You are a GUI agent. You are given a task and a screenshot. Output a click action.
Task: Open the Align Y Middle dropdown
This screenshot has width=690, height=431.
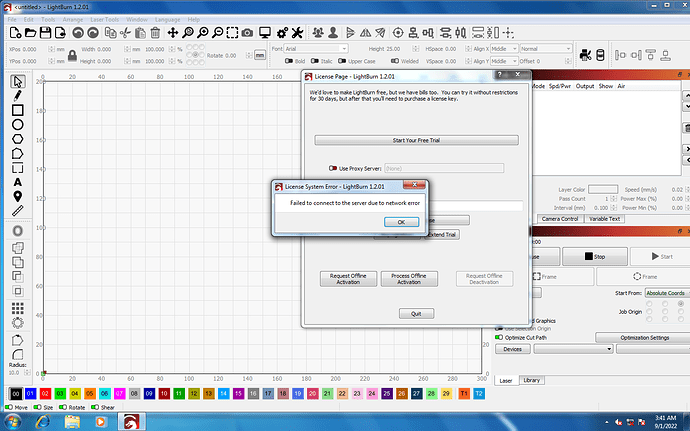(504, 61)
